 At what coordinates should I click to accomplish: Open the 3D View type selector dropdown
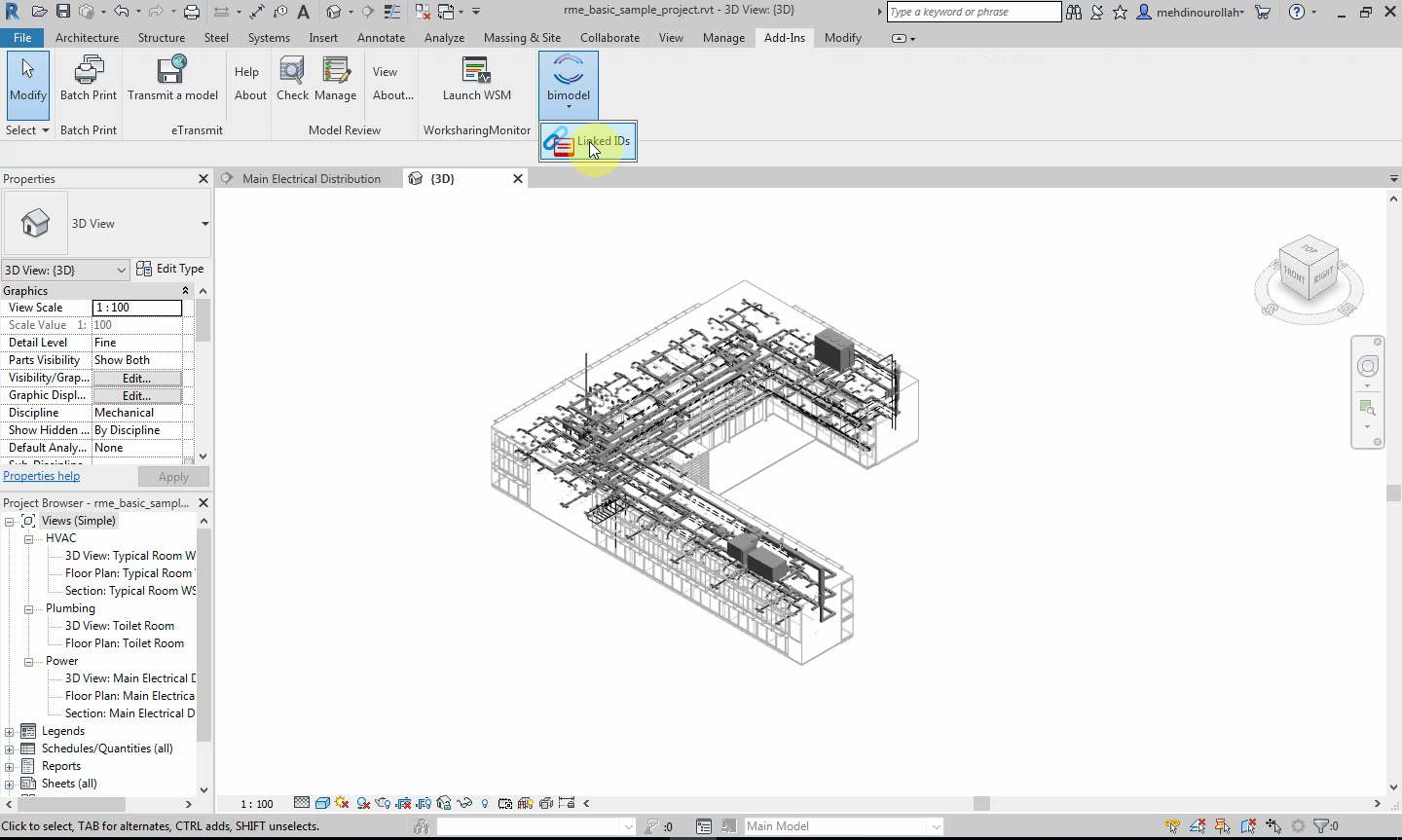[204, 224]
